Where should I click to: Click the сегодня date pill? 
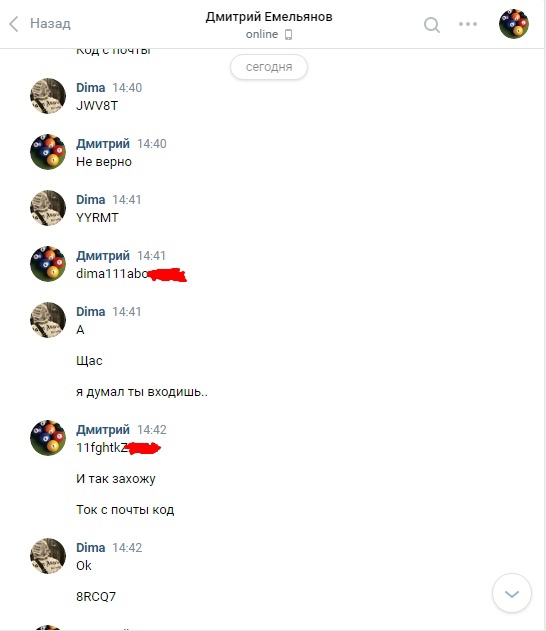tap(269, 67)
